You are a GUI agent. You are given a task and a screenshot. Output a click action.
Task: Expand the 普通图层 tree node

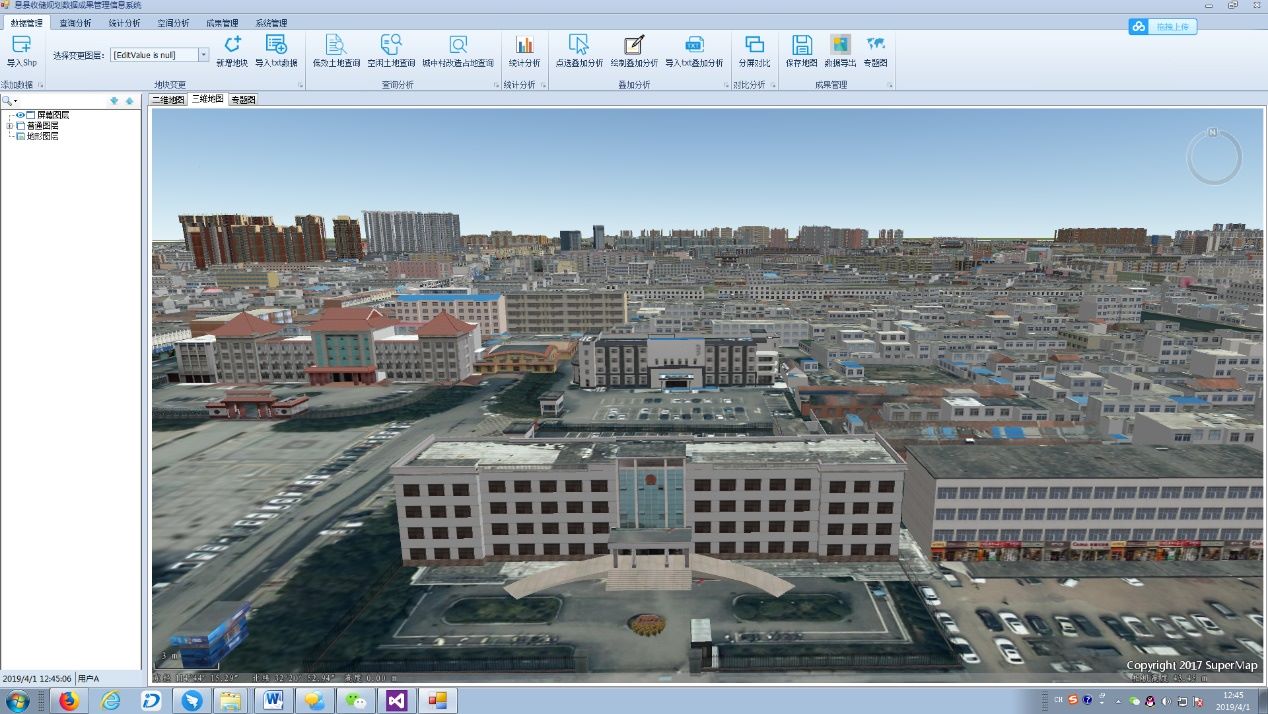point(10,126)
